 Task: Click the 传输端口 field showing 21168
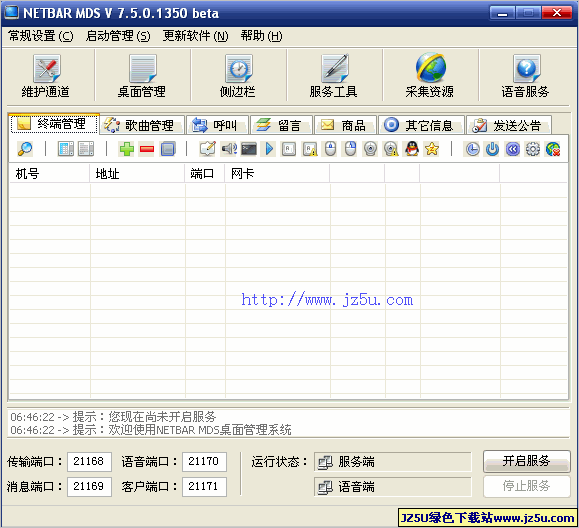pos(89,462)
